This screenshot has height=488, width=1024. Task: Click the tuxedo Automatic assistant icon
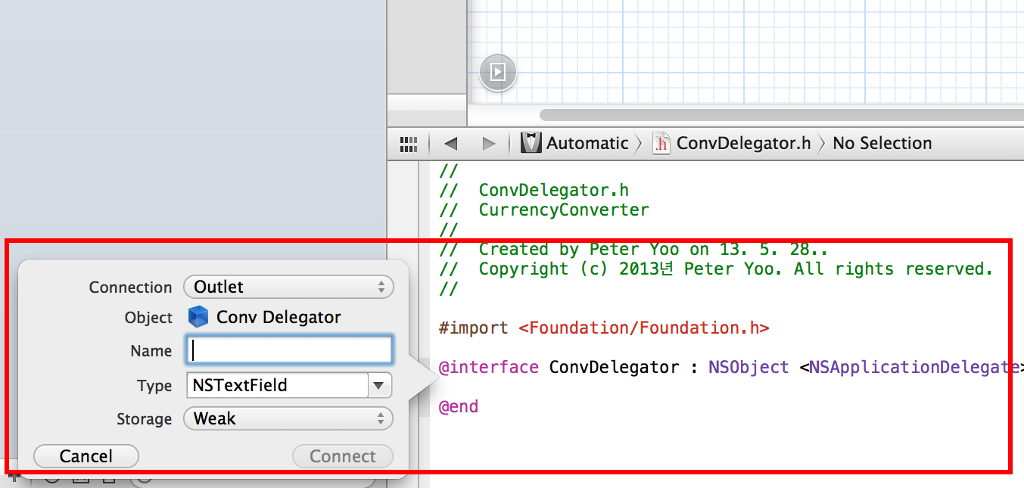(531, 143)
